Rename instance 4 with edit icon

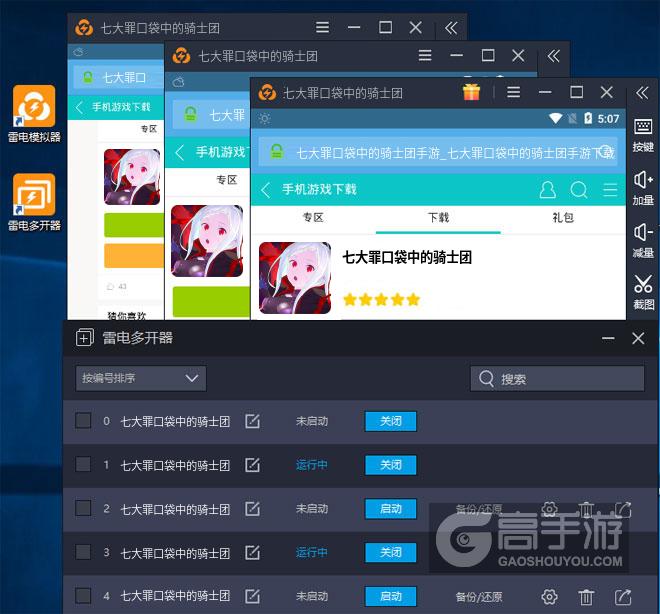click(252, 596)
